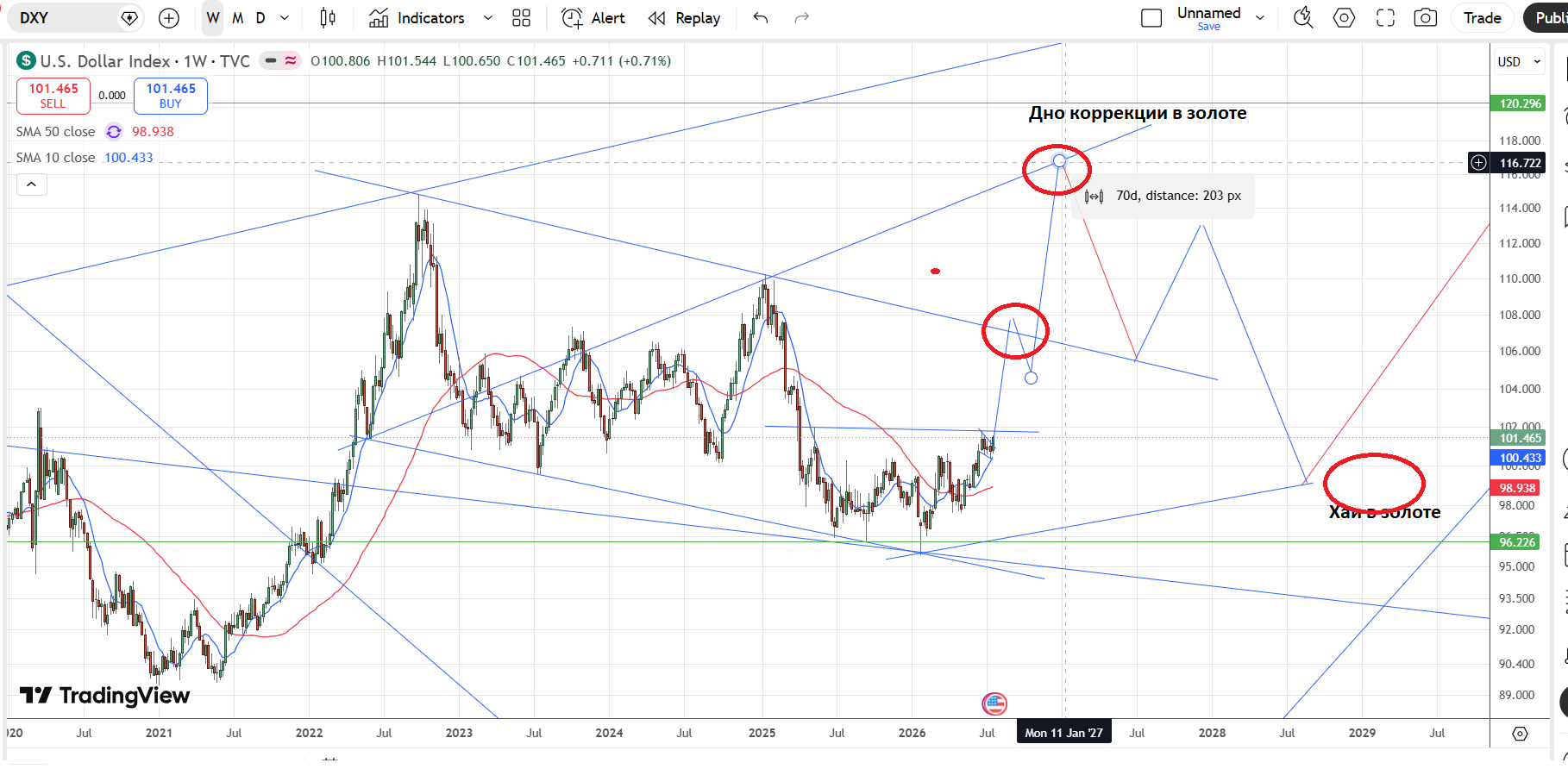Image resolution: width=1568 pixels, height=769 pixels.
Task: Expand the chevron next to Indicators
Action: coord(487,18)
